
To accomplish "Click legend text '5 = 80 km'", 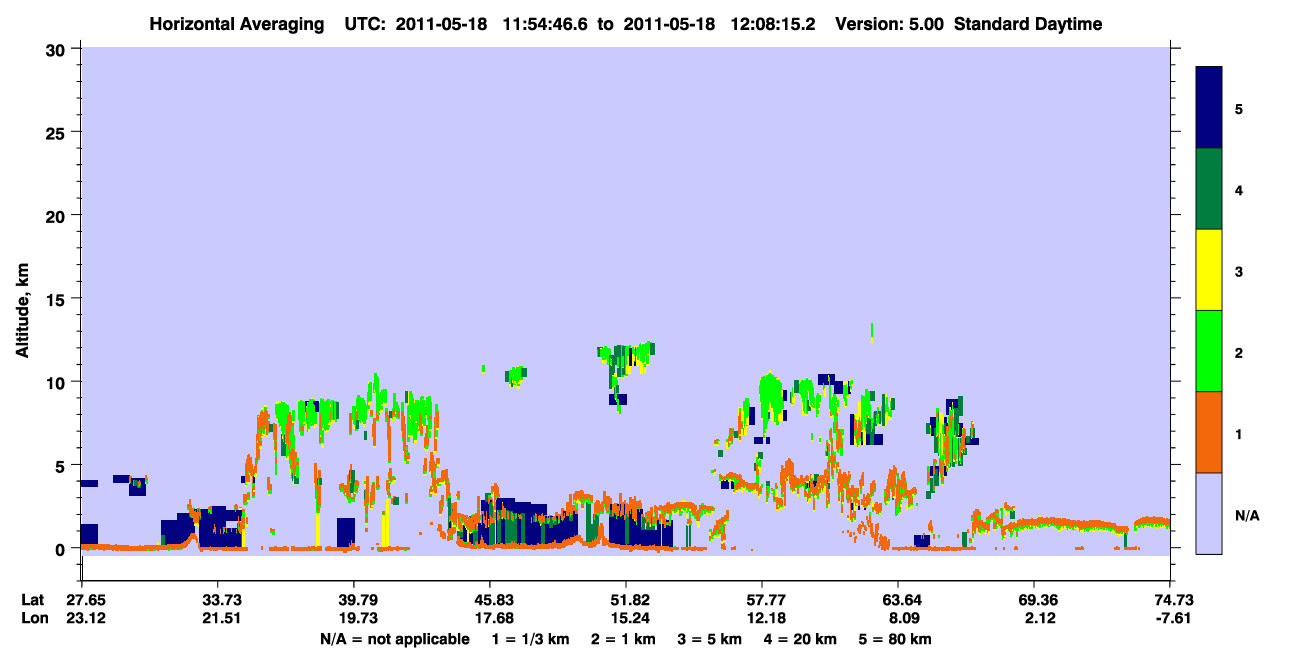I will pyautogui.click(x=895, y=639).
